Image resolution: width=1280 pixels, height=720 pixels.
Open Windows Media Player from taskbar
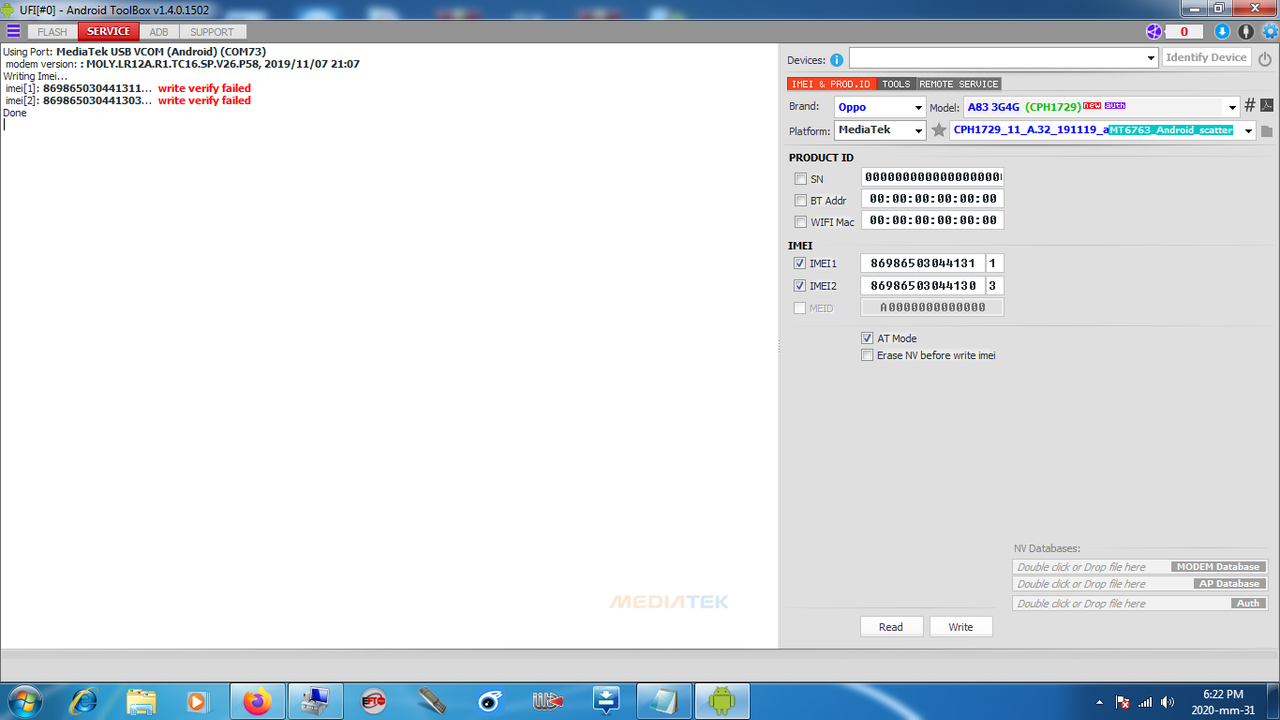coord(197,701)
